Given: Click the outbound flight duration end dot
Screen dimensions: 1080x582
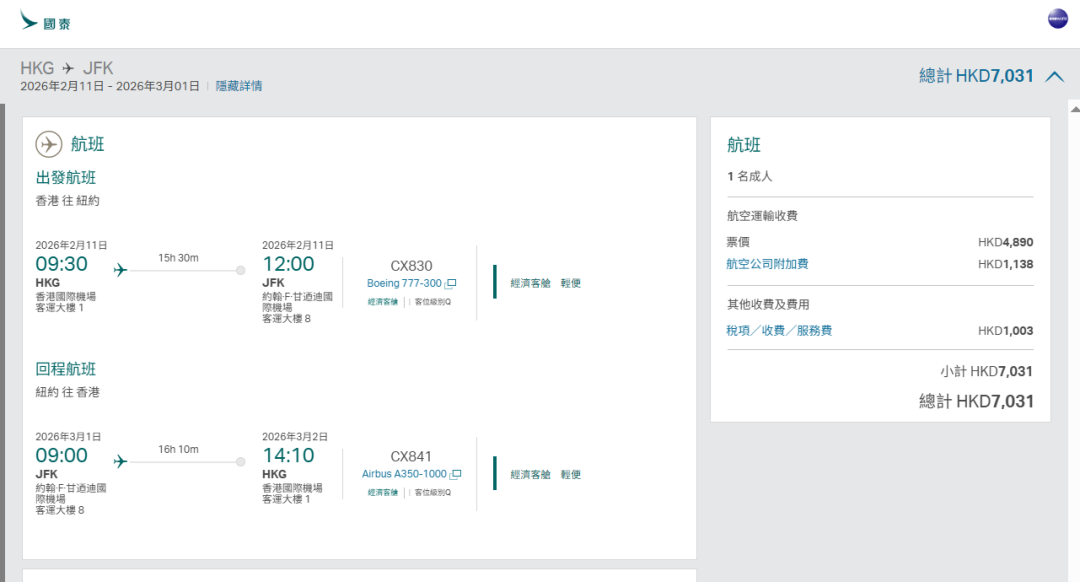Looking at the screenshot, I should tap(240, 270).
